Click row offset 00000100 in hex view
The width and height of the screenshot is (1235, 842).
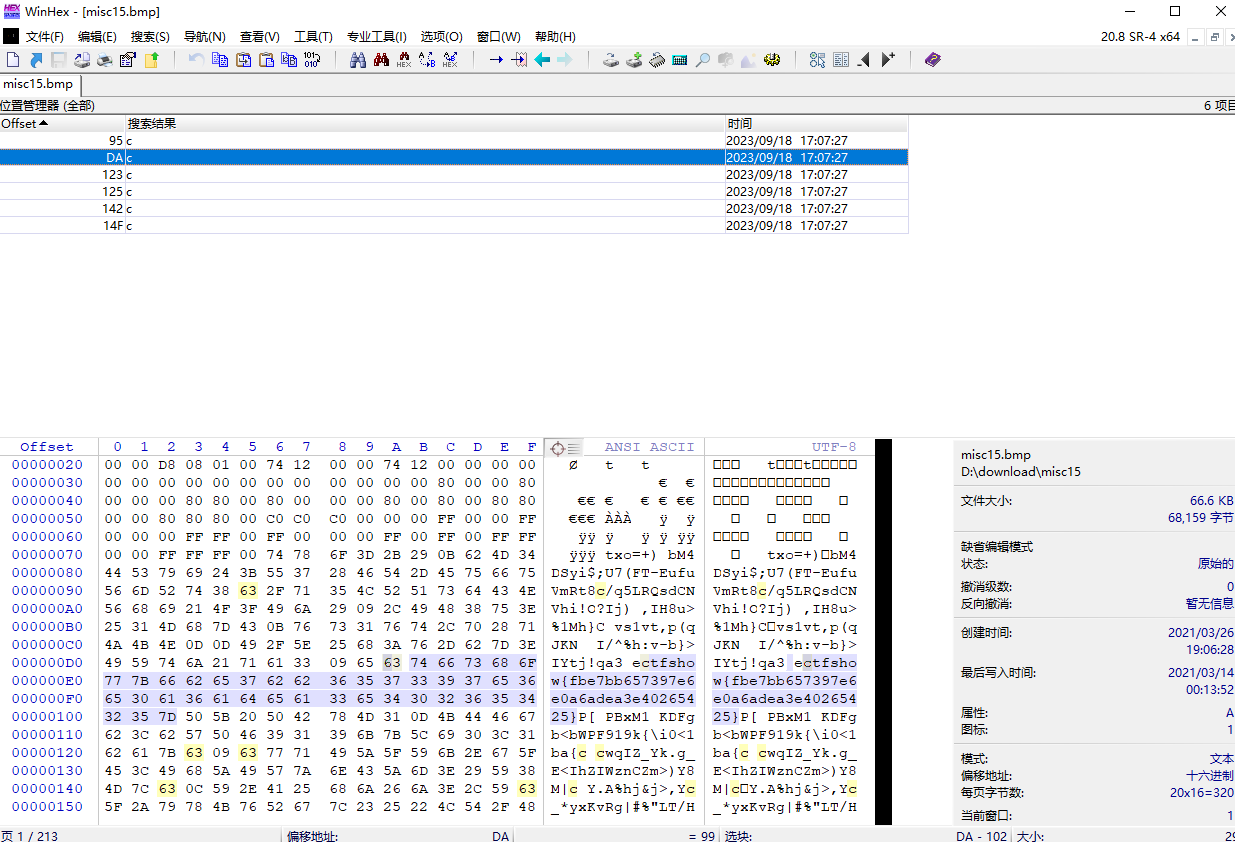[x=48, y=717]
